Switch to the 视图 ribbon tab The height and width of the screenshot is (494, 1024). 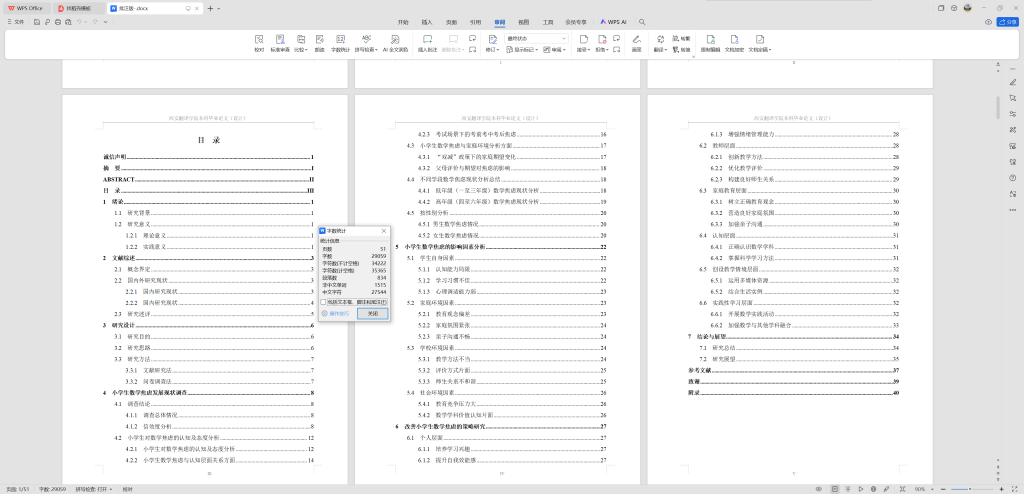(x=523, y=21)
